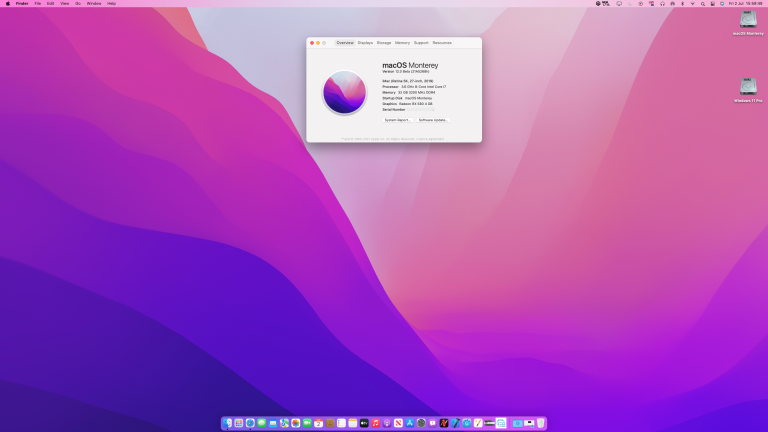
Task: Open Wi-Fi menu in menu bar
Action: pyautogui.click(x=693, y=3)
